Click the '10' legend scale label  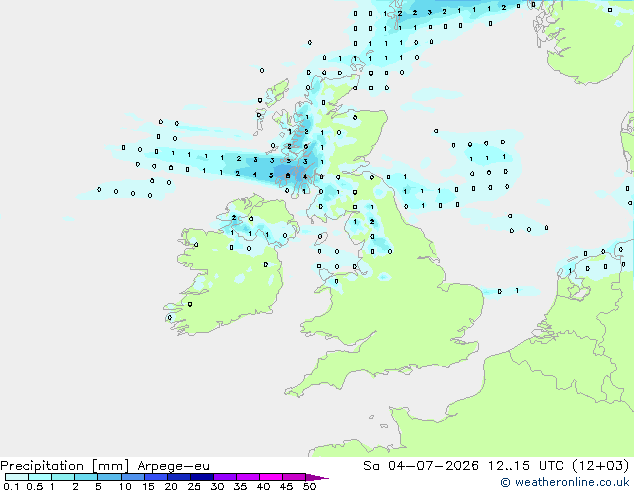[125, 486]
